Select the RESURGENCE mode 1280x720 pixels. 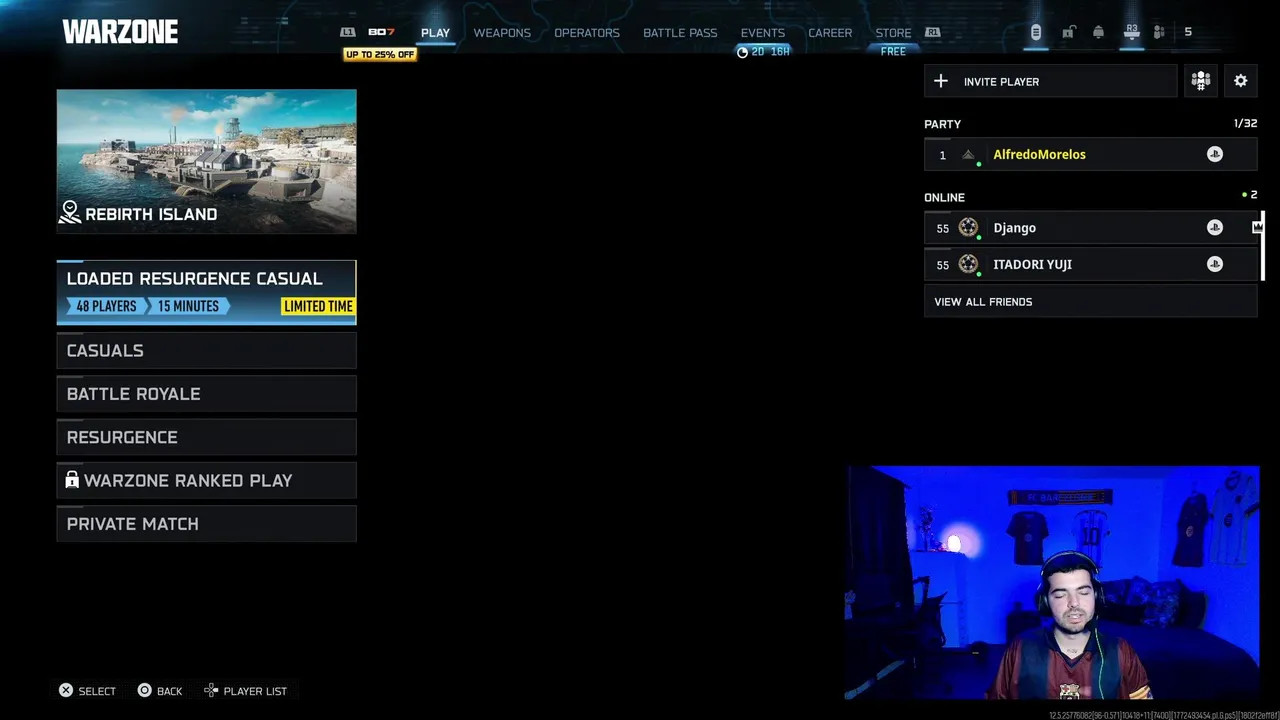pos(206,437)
